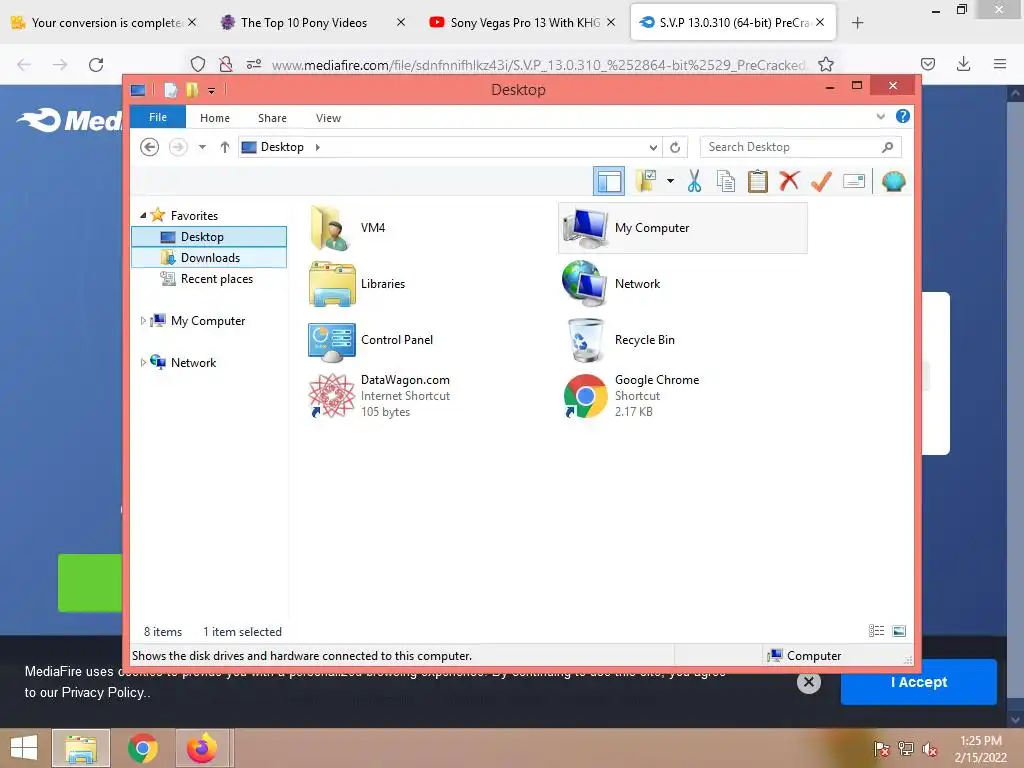Click the clipboard Paste icon
The width and height of the screenshot is (1024, 768).
pyautogui.click(x=758, y=181)
